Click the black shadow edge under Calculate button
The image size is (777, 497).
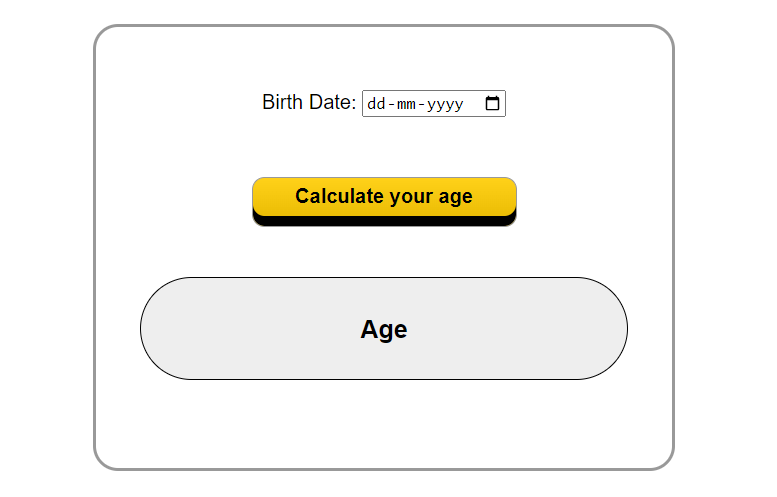[x=385, y=221]
